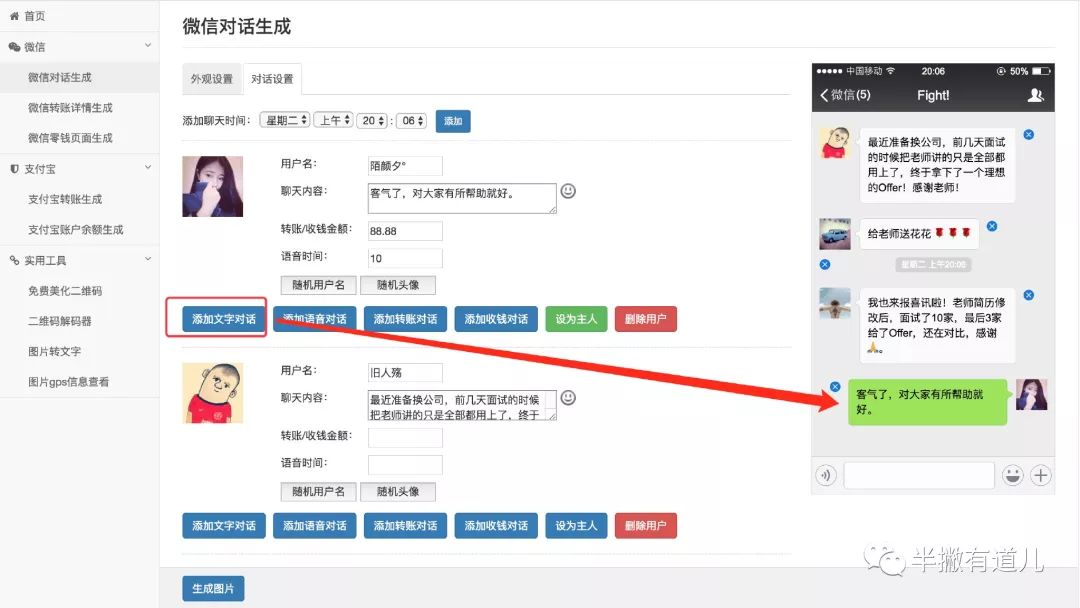Tap the back arrow next to 微信(5)

(x=824, y=95)
